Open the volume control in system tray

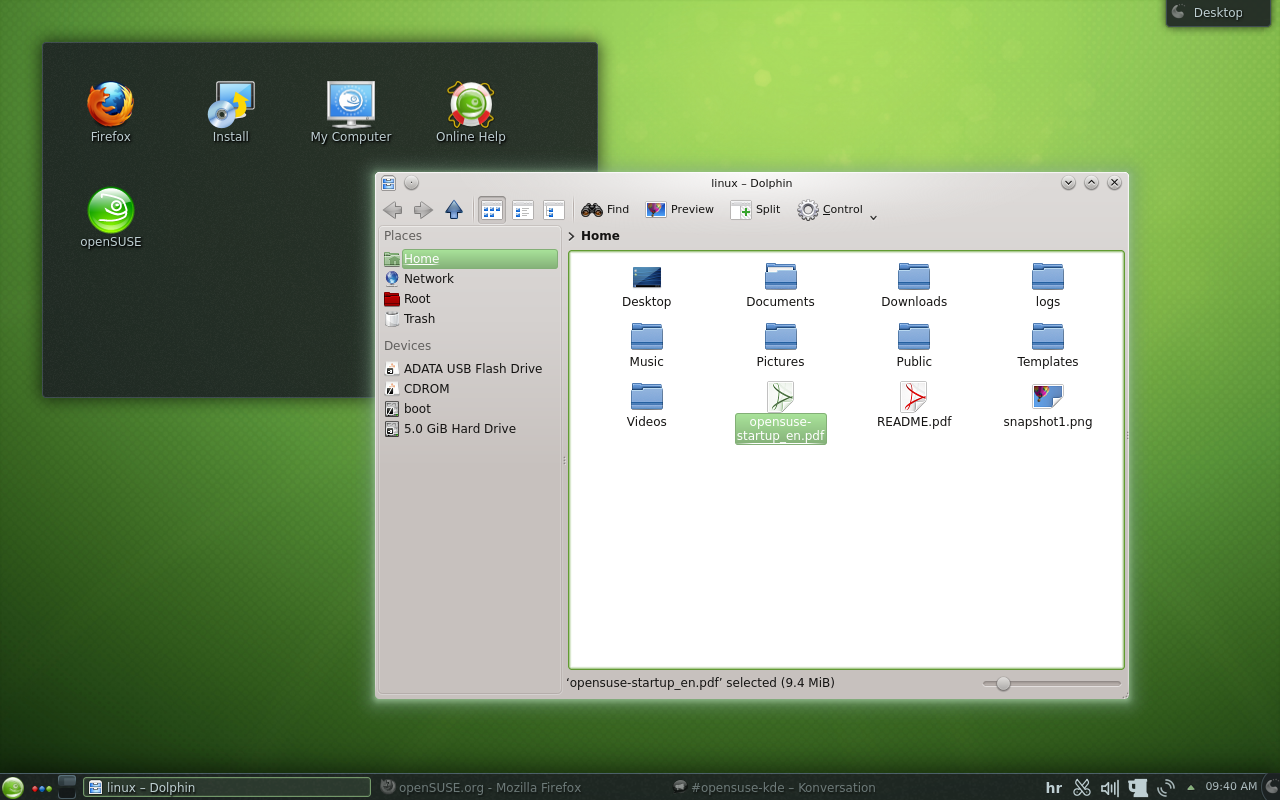[1109, 788]
